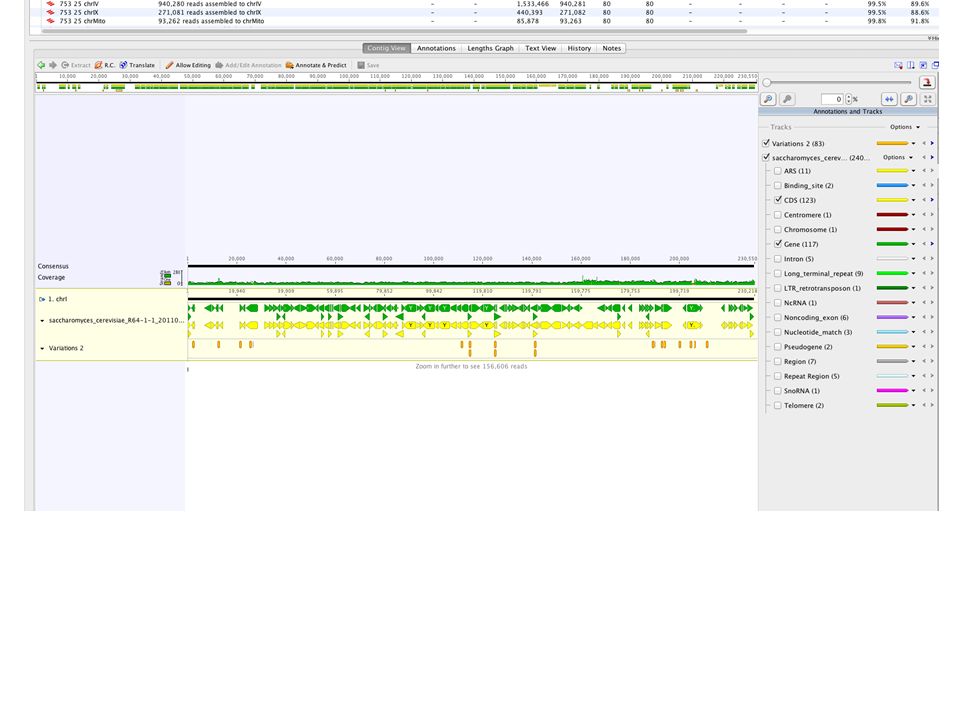This screenshot has width=960, height=720.
Task: Open Options dropdown for saccharomyces_cerev track
Action: coord(898,157)
